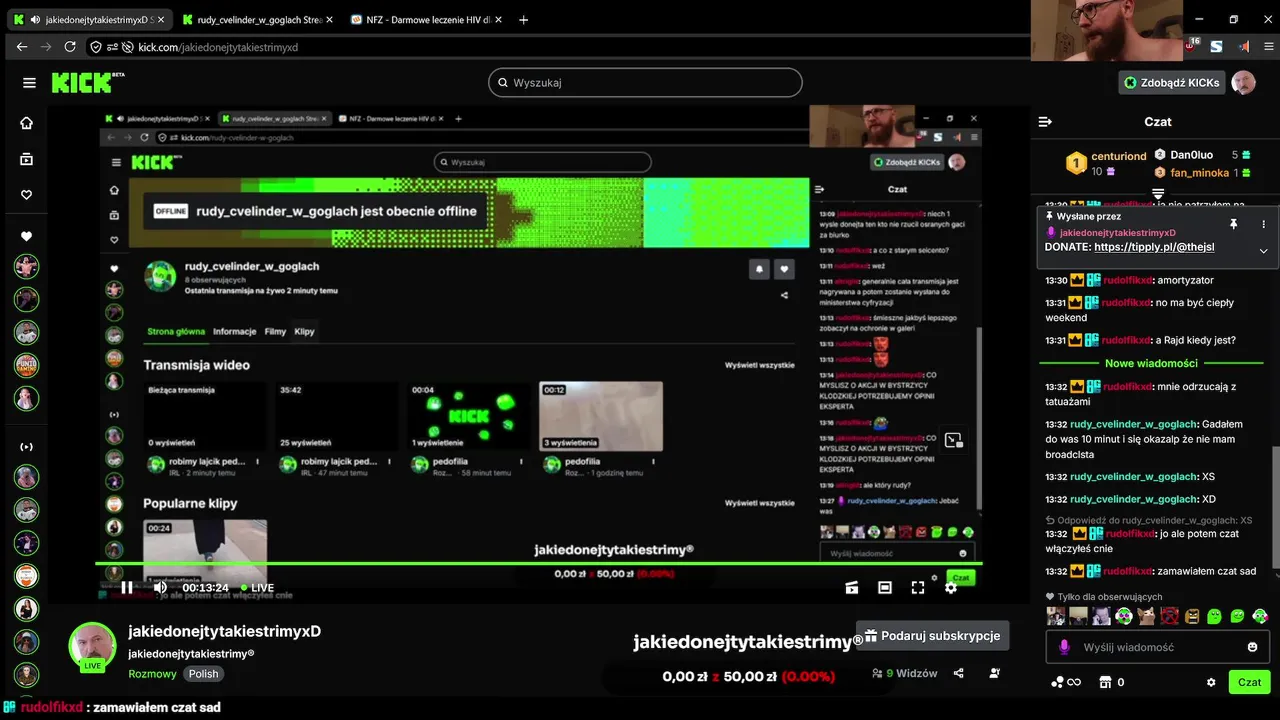
Task: Open the report user icon beside share
Action: (994, 674)
